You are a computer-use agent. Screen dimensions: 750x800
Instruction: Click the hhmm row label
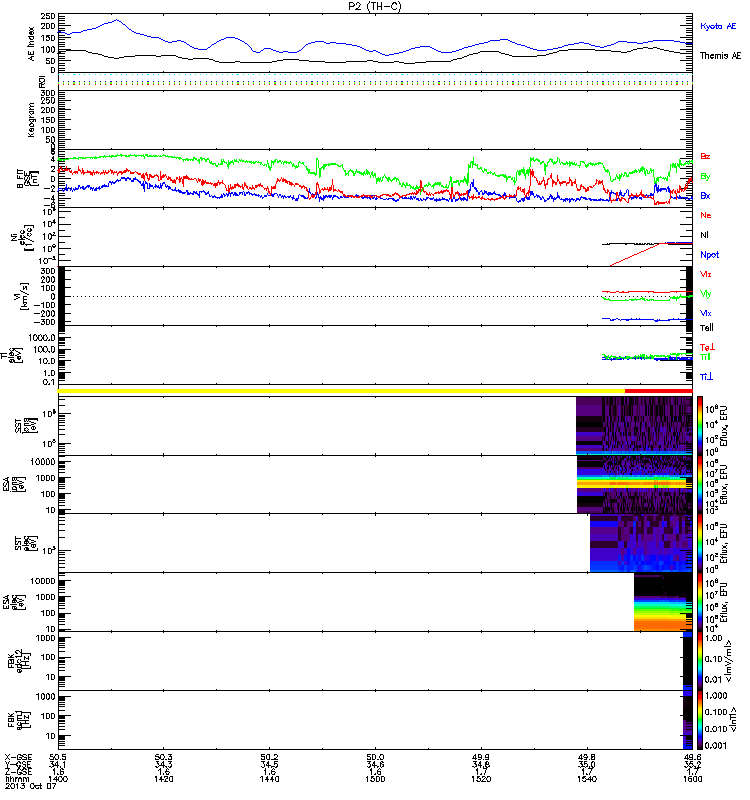17,779
